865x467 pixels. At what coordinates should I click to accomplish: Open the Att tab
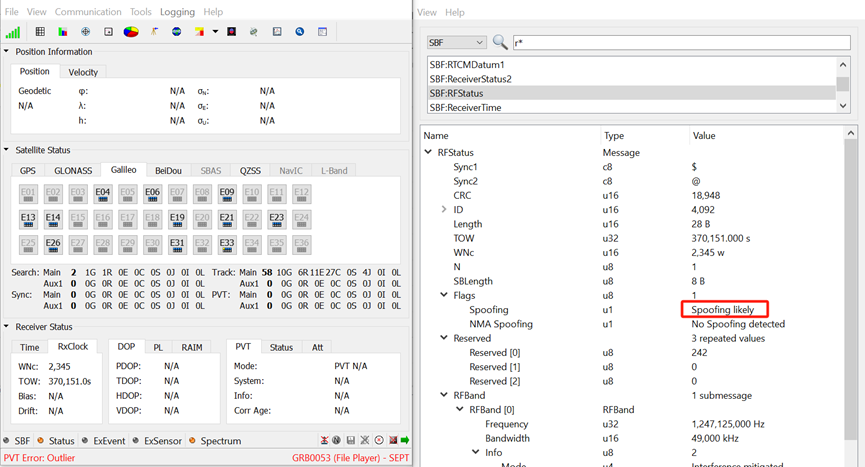coord(318,347)
